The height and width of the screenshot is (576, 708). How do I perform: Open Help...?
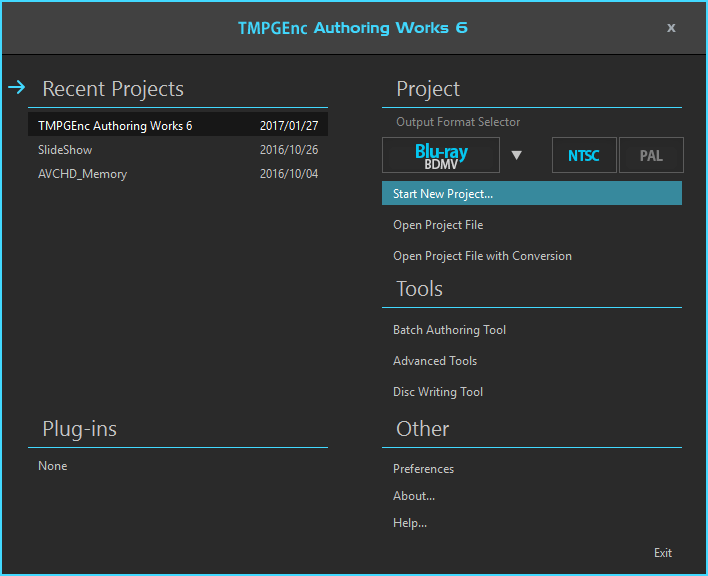click(x=410, y=523)
